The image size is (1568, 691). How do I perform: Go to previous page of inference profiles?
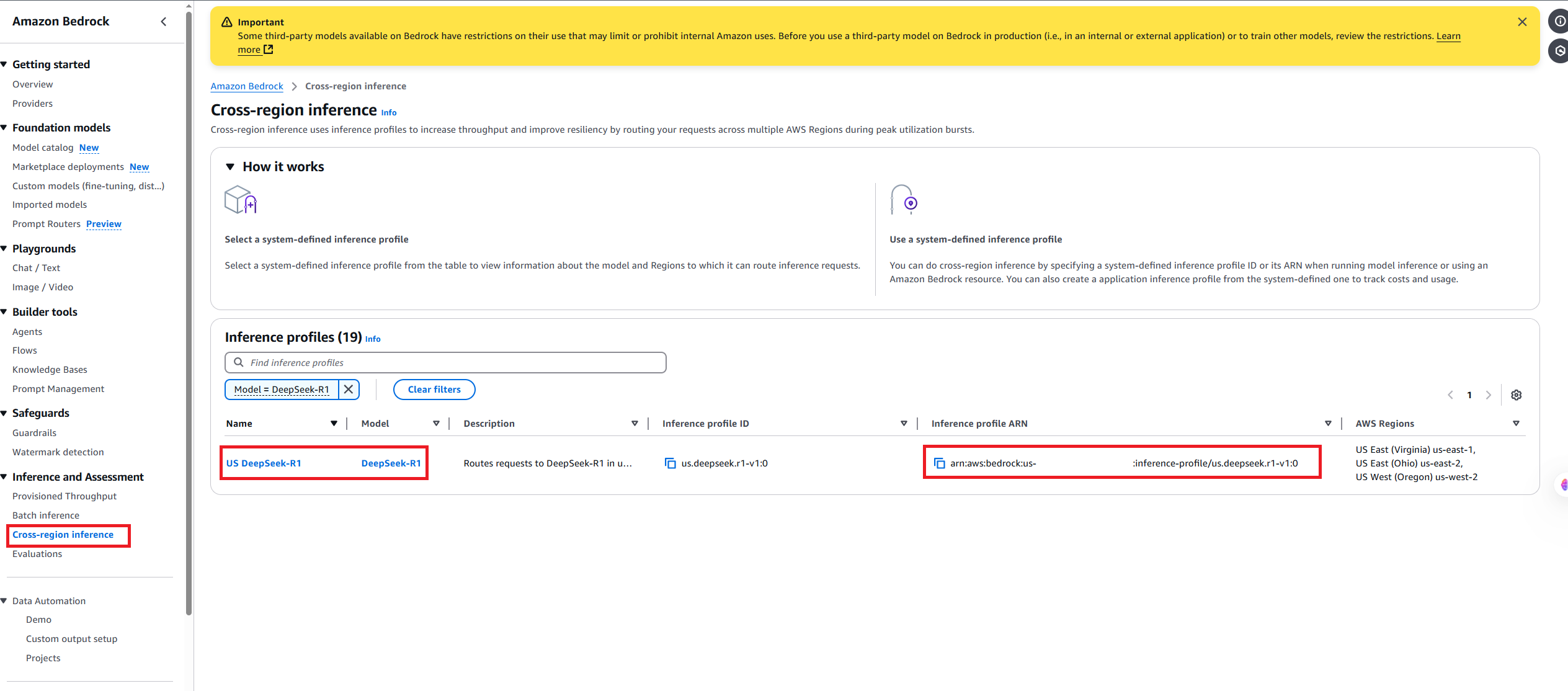1450,395
